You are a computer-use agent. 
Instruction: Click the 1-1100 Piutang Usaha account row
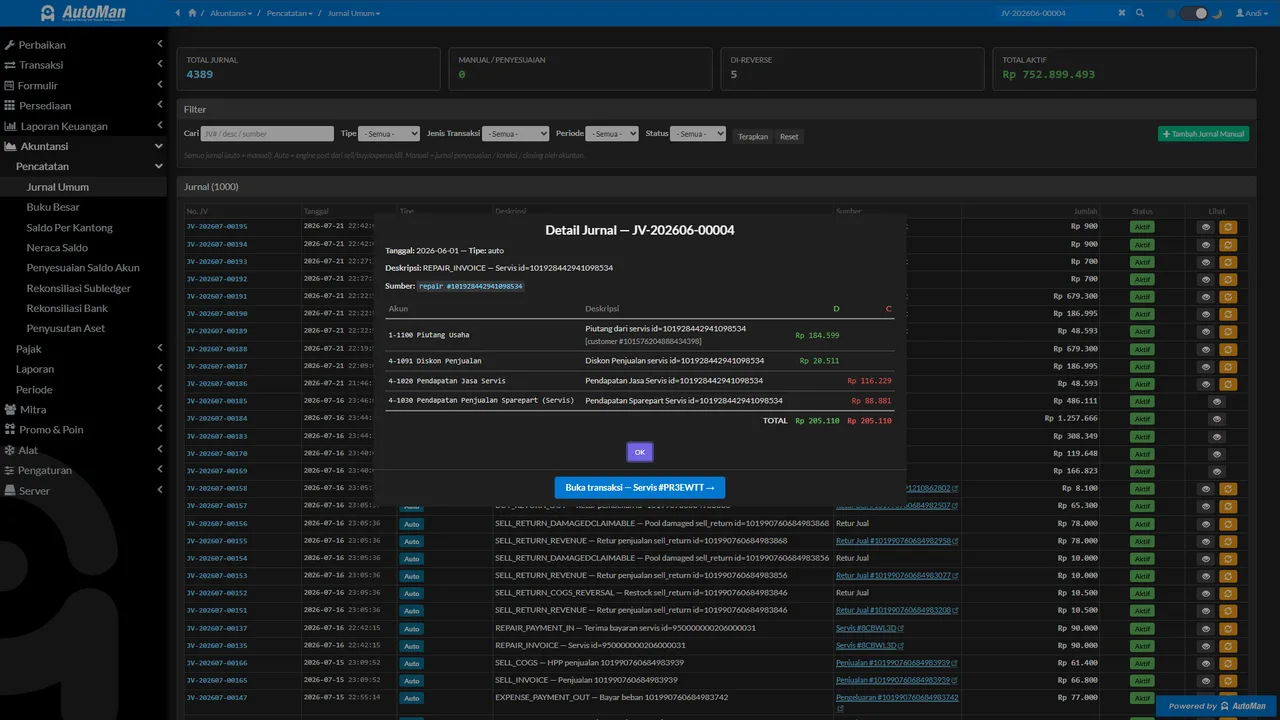[640, 335]
